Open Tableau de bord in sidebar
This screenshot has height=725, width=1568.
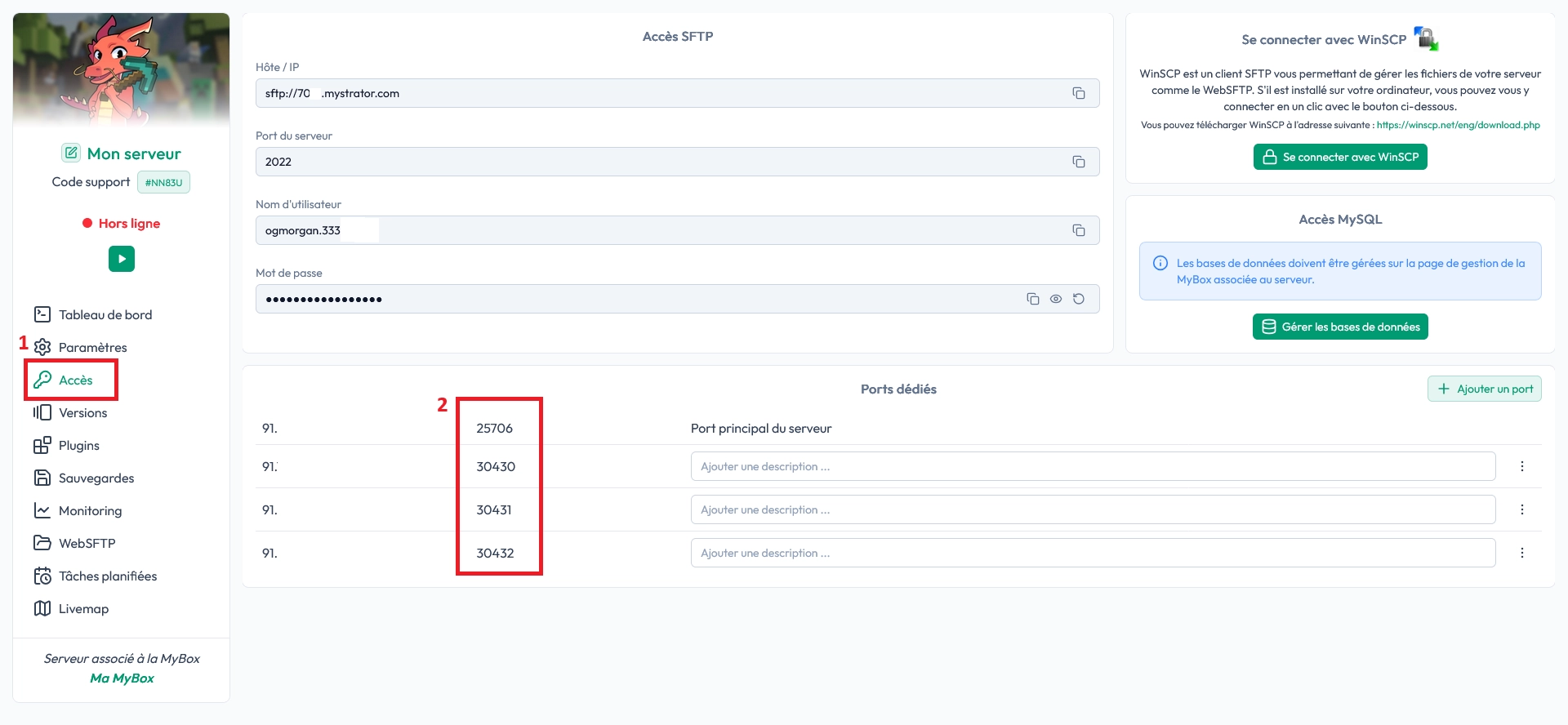coord(105,314)
